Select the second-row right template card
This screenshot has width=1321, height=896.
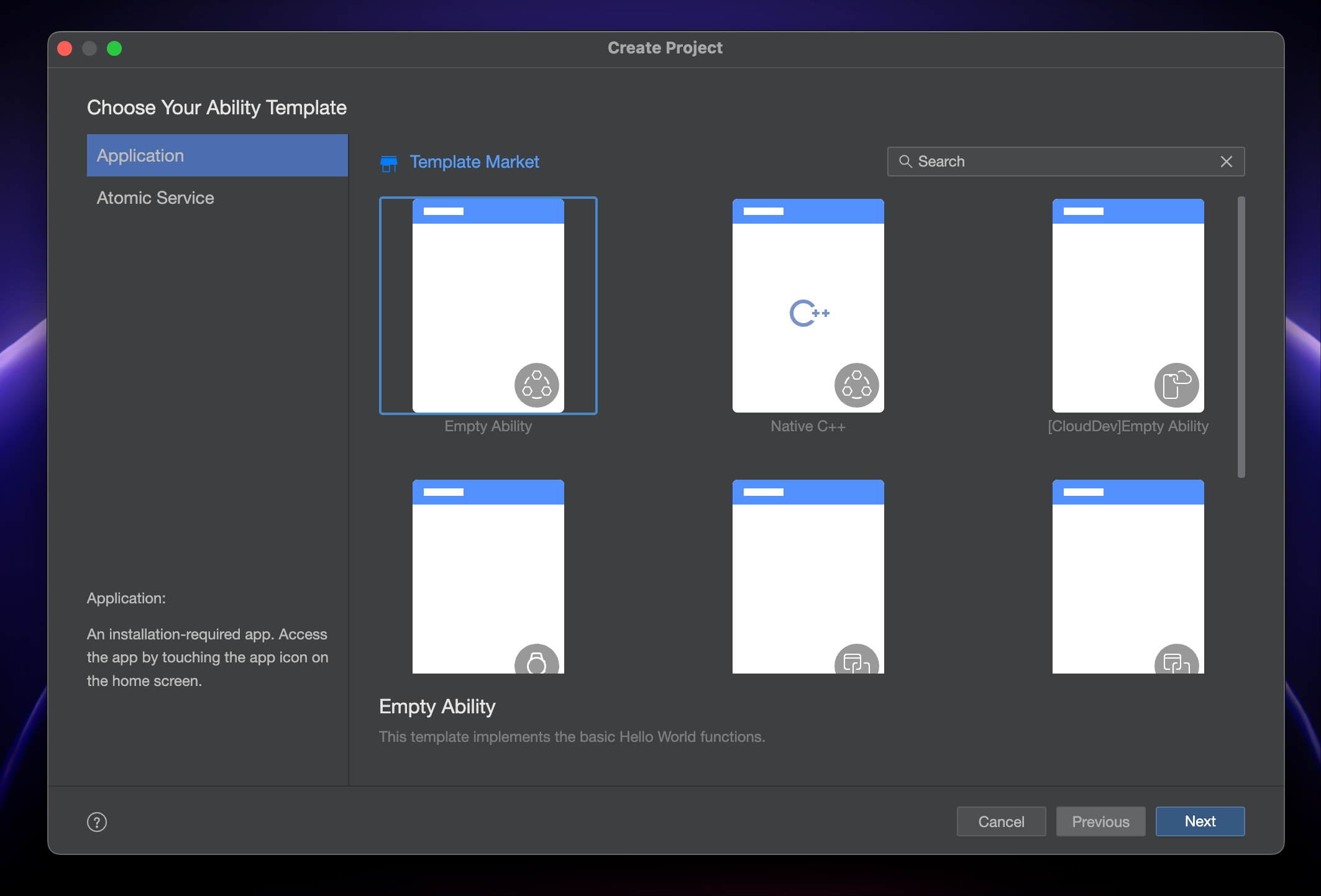pos(1128,577)
